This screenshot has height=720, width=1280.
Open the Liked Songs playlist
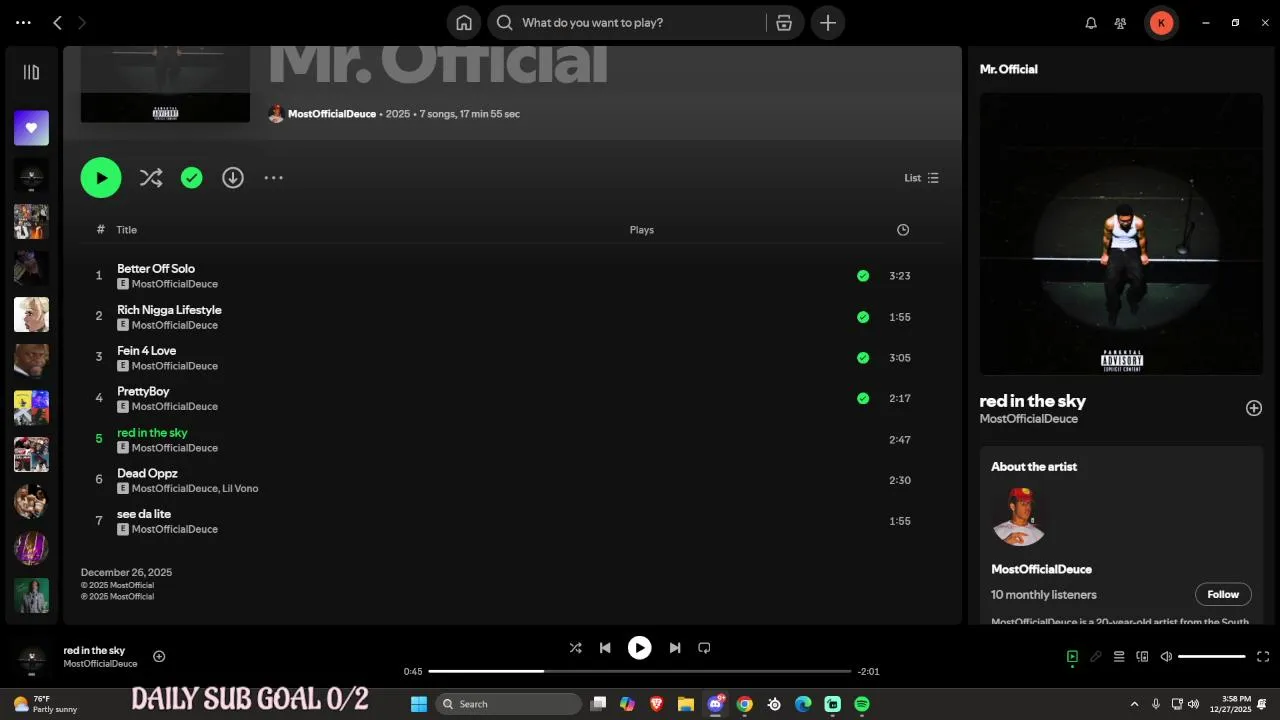click(31, 128)
